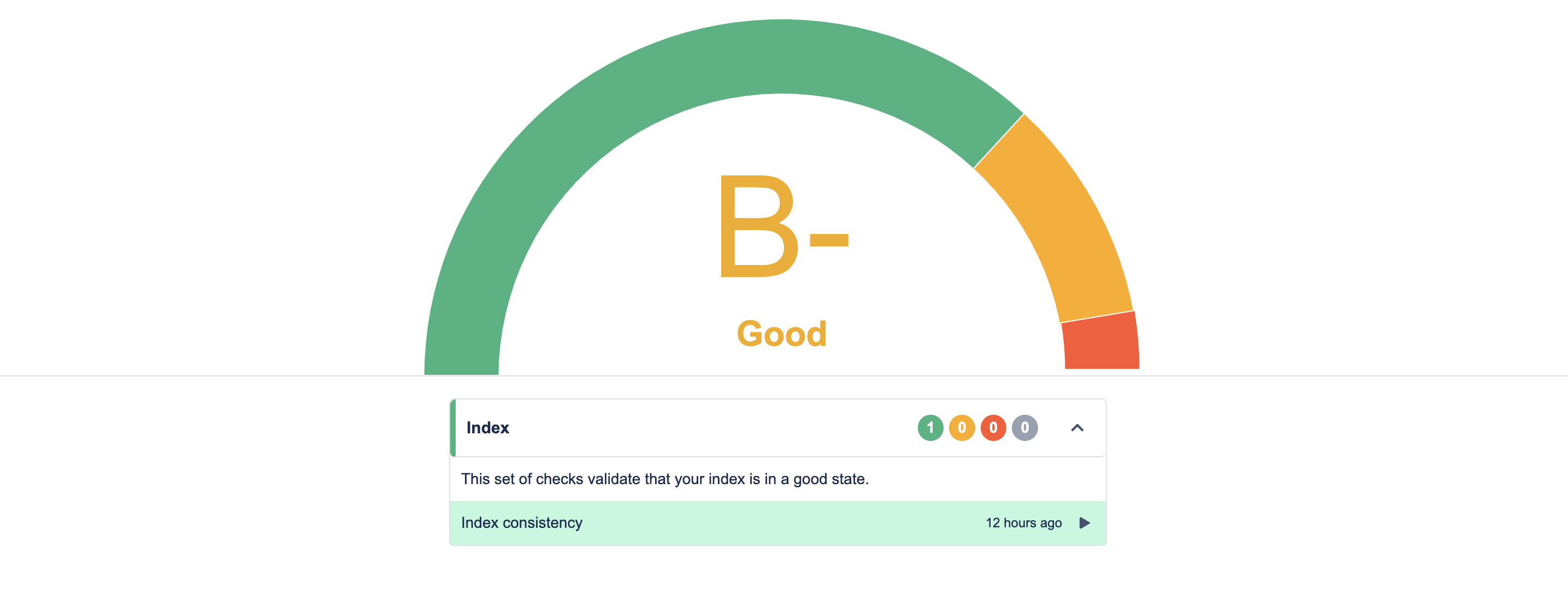Click the minus sign beside the grade
Screen dimensions: 1568x612
point(828,240)
